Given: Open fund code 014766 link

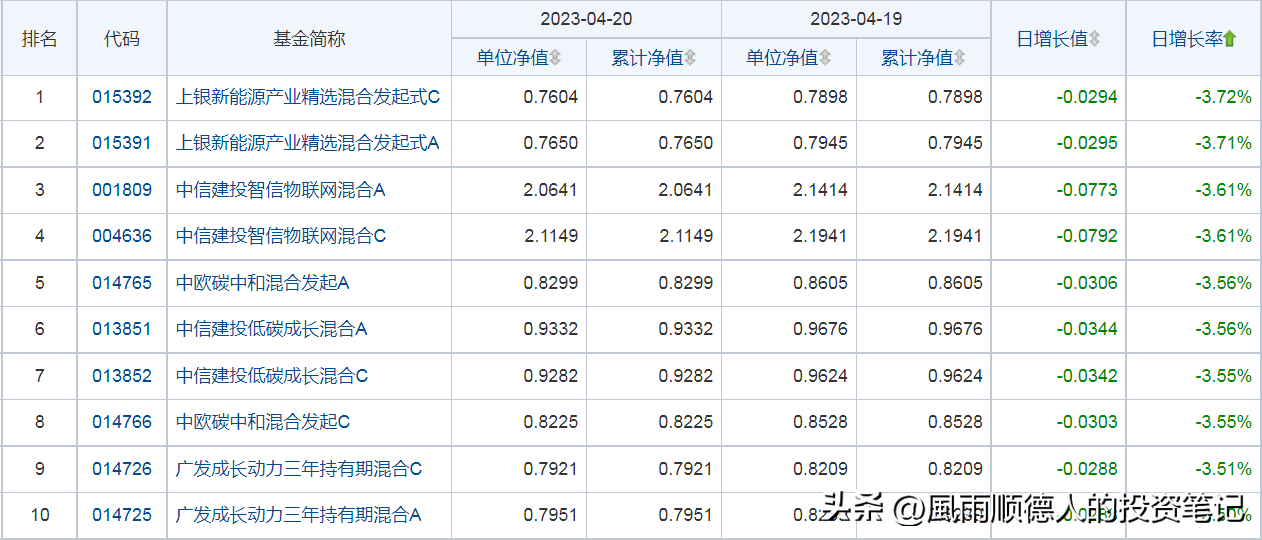Looking at the screenshot, I should (x=122, y=422).
